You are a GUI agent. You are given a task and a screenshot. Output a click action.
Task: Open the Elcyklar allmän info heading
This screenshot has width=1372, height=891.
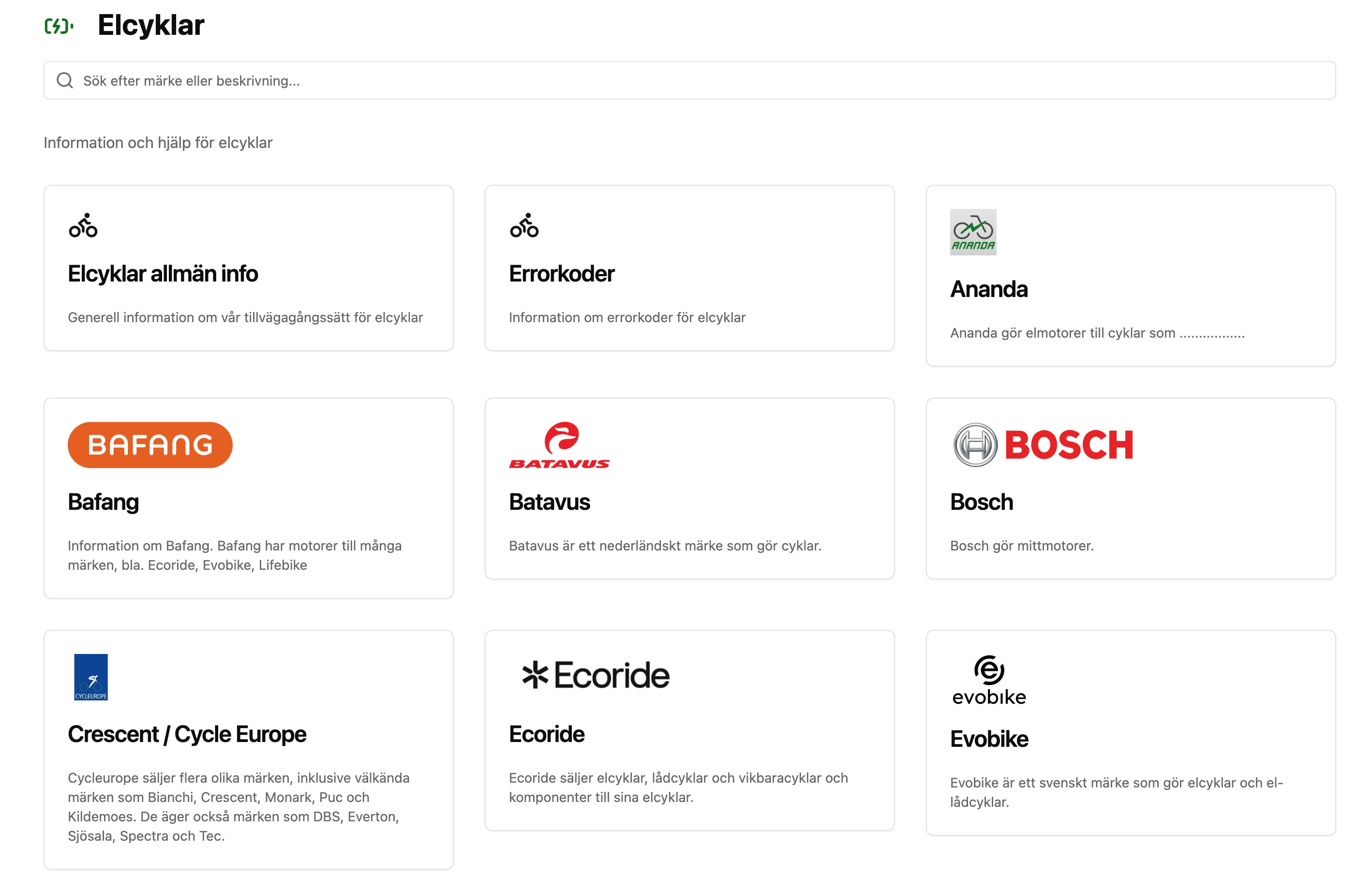click(163, 274)
